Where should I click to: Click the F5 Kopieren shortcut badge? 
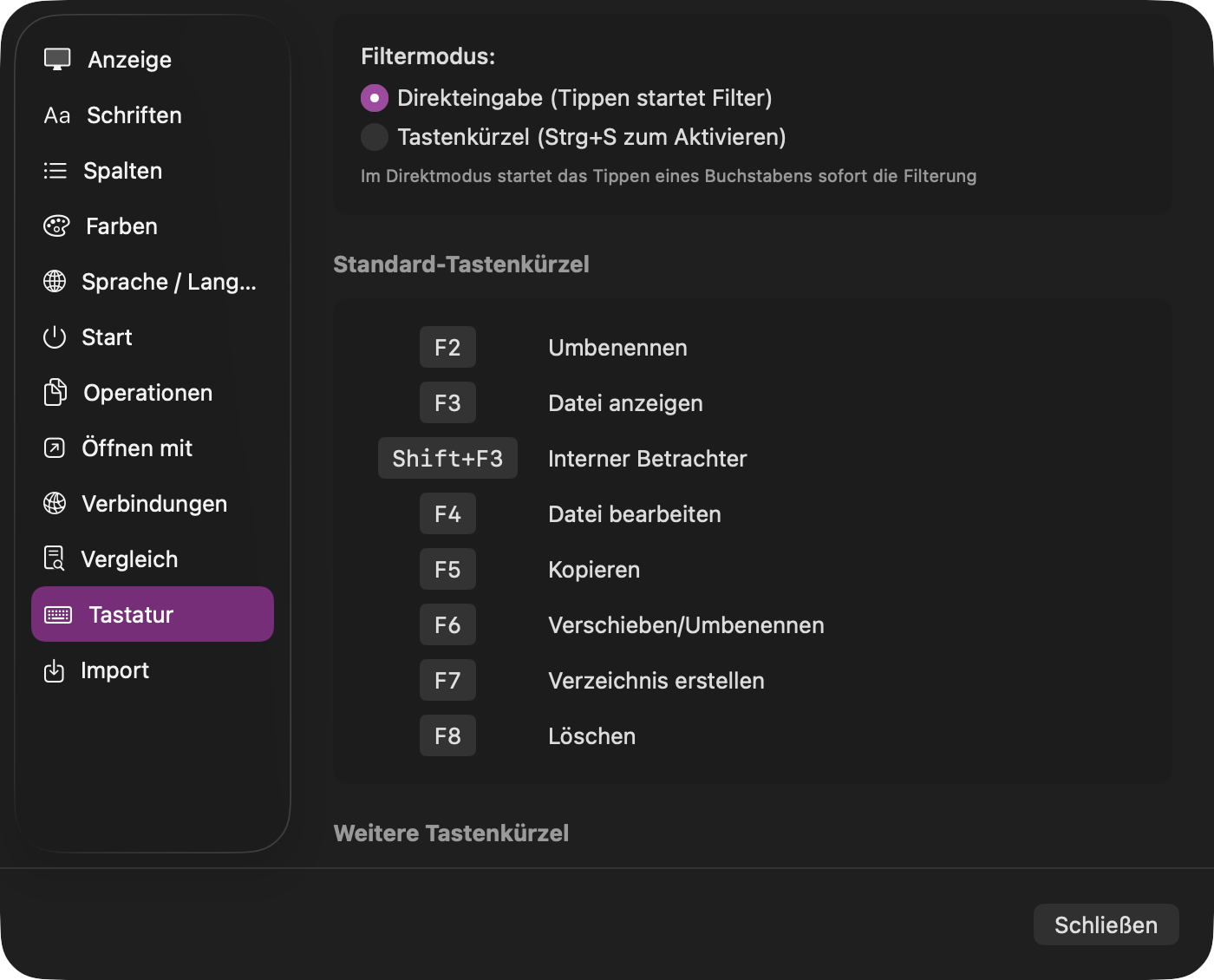point(447,569)
